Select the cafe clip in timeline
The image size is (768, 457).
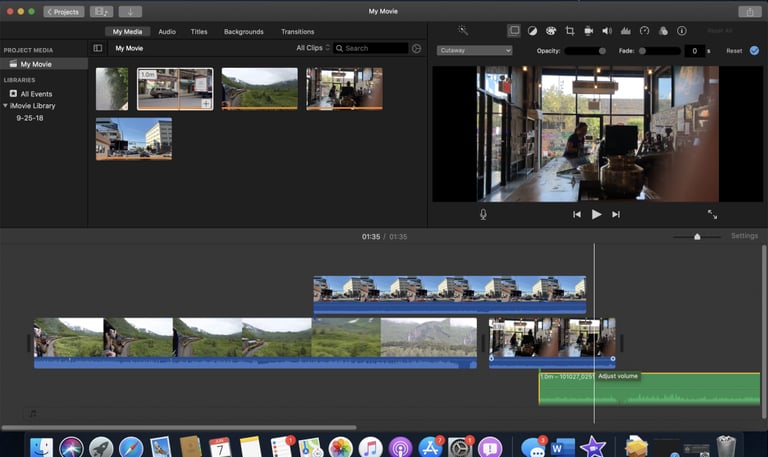[x=552, y=343]
